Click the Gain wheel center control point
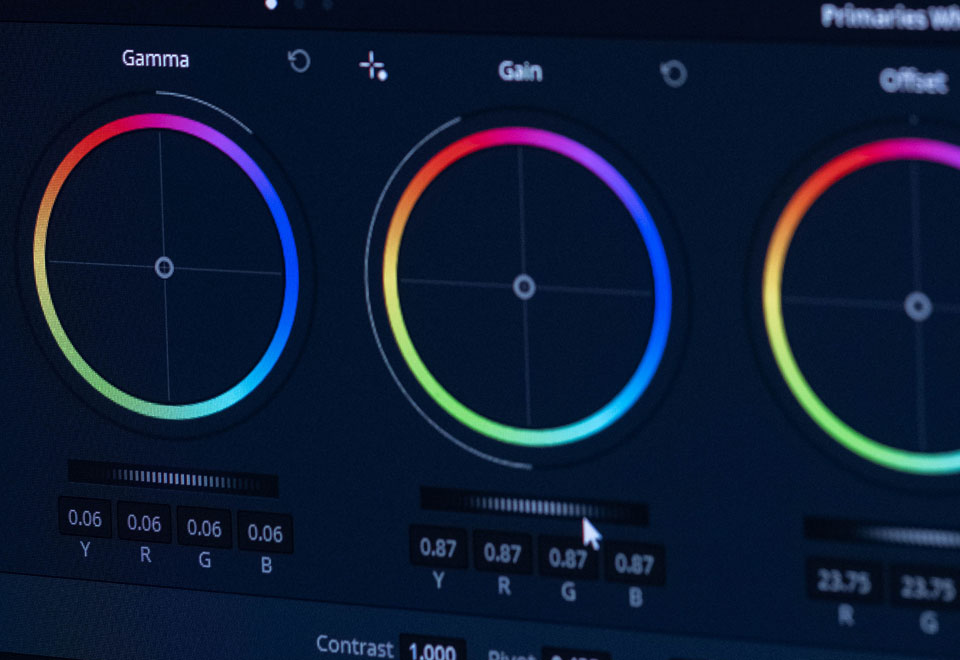The width and height of the screenshot is (960, 660). 524,288
